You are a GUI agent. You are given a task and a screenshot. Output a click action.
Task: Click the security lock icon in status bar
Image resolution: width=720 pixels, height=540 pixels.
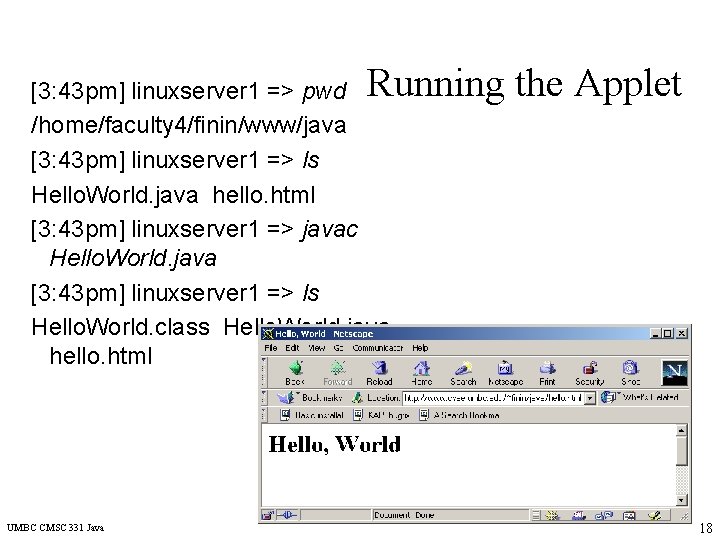tap(267, 515)
